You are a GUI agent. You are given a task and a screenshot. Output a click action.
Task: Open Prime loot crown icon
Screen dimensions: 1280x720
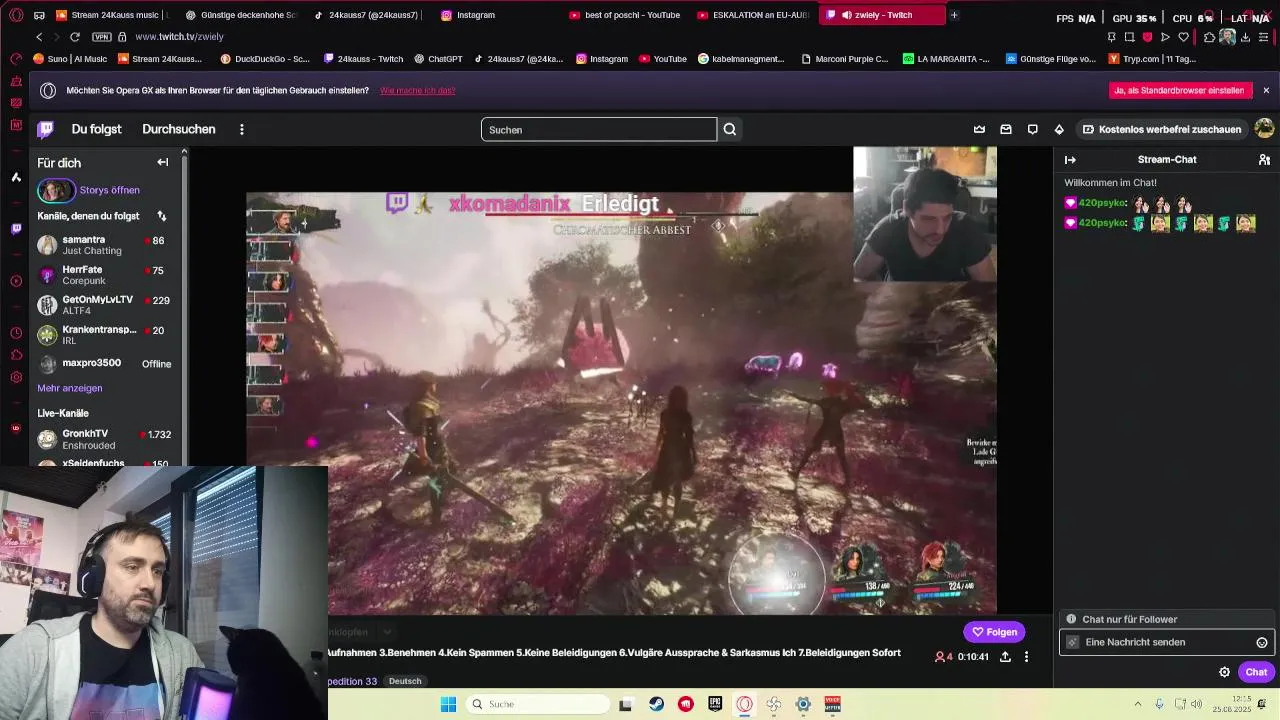[x=979, y=129]
